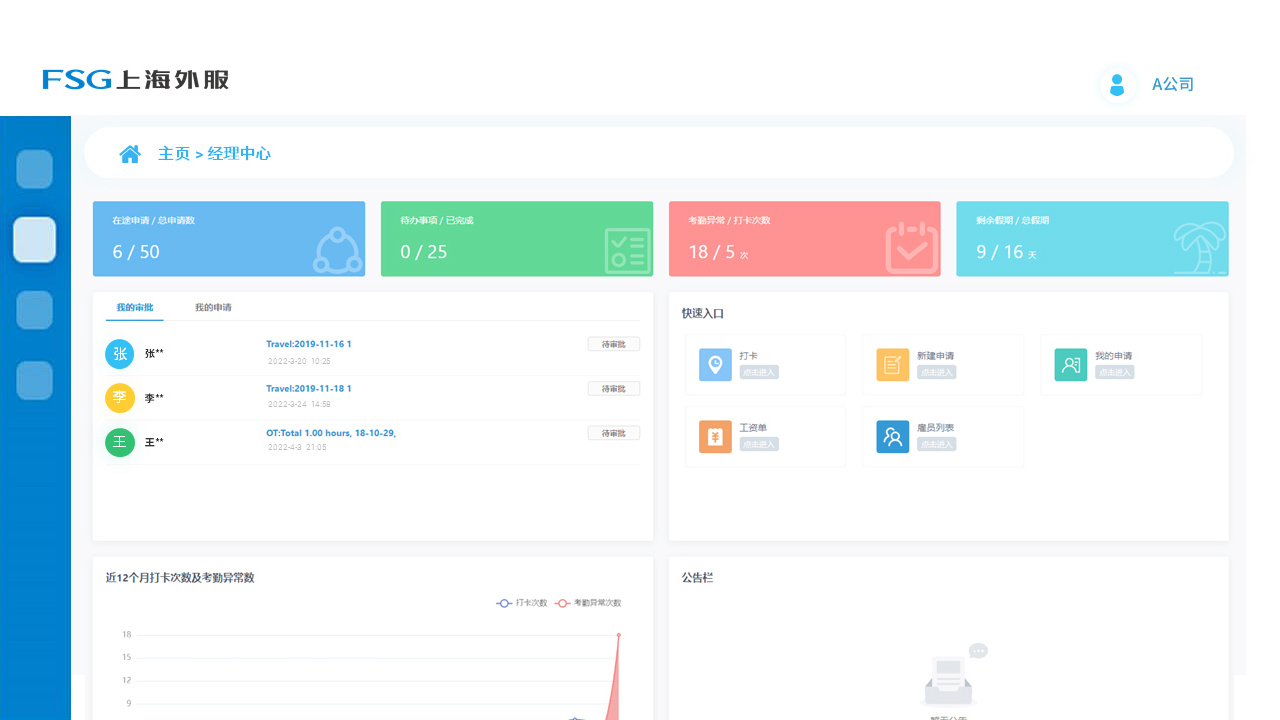Click the home icon in breadcrumb
1280x720 pixels.
[x=130, y=154]
